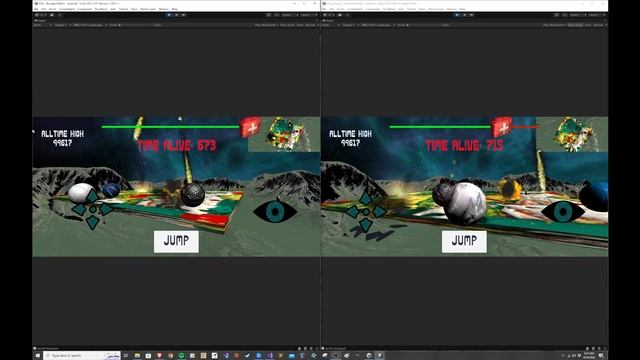The height and width of the screenshot is (360, 640).
Task: Adjust Scale slider in left Game view
Action: pyautogui.click(x=137, y=25)
